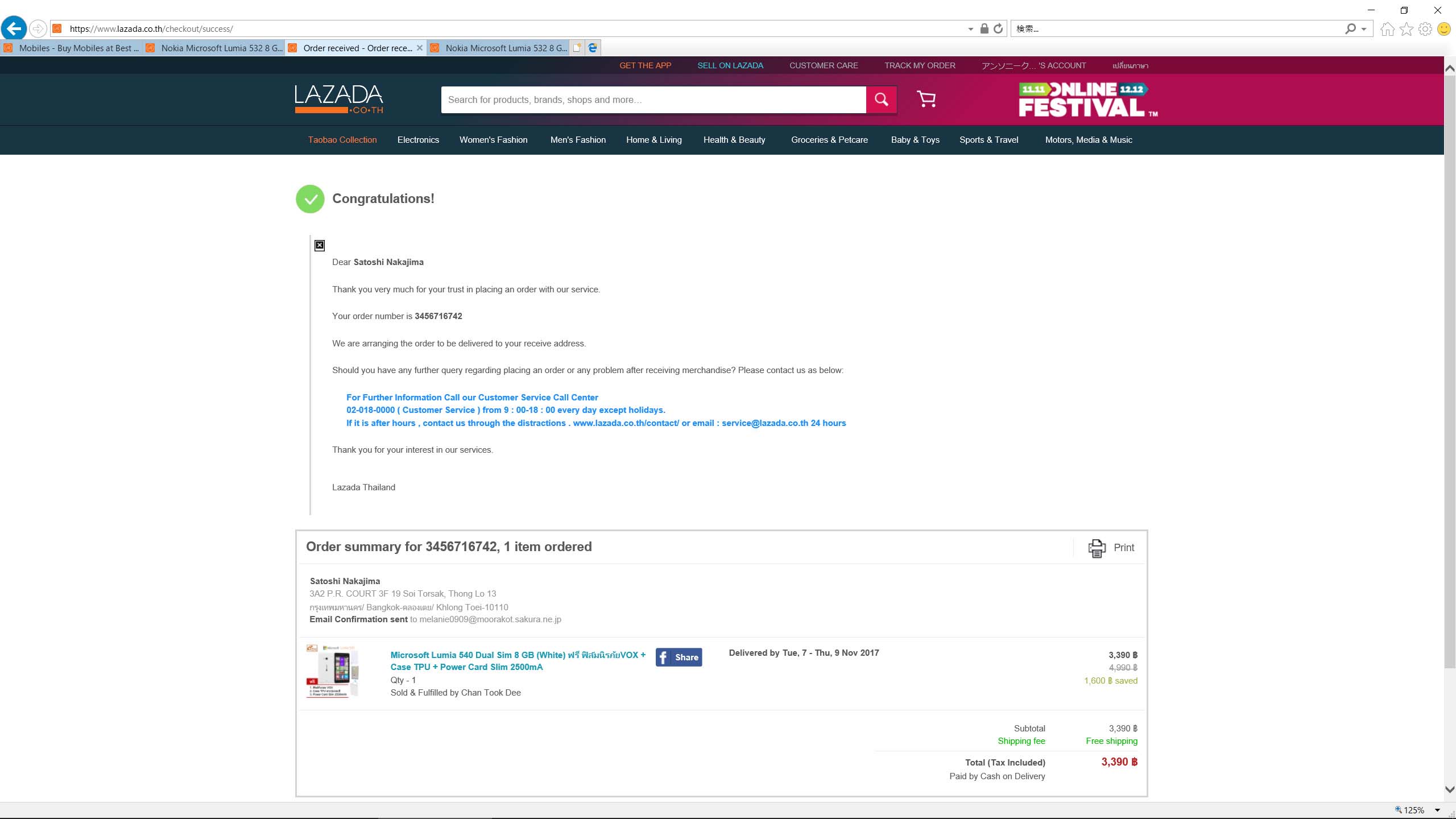Image resolution: width=1456 pixels, height=819 pixels.
Task: Open Taobao Collection category
Action: (x=342, y=140)
